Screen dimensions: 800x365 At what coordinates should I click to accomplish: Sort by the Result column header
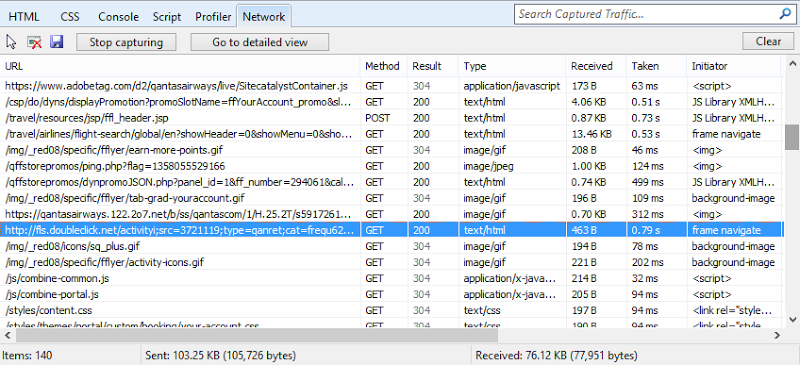pyautogui.click(x=433, y=66)
